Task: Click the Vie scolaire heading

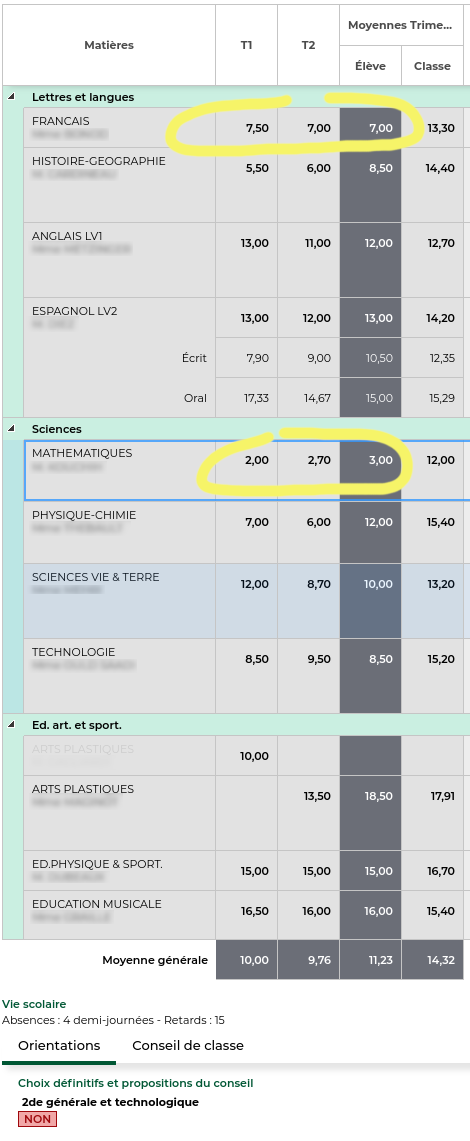Action: coord(34,1004)
